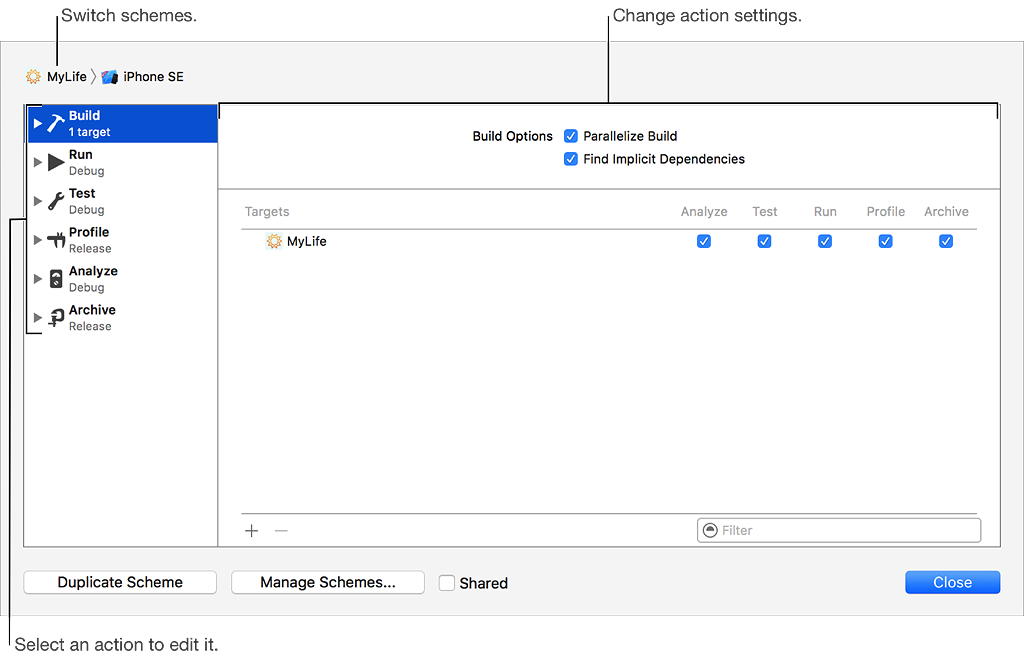Screen dimensions: 1024x660
Task: Select the Archive Release action
Action: pos(123,318)
